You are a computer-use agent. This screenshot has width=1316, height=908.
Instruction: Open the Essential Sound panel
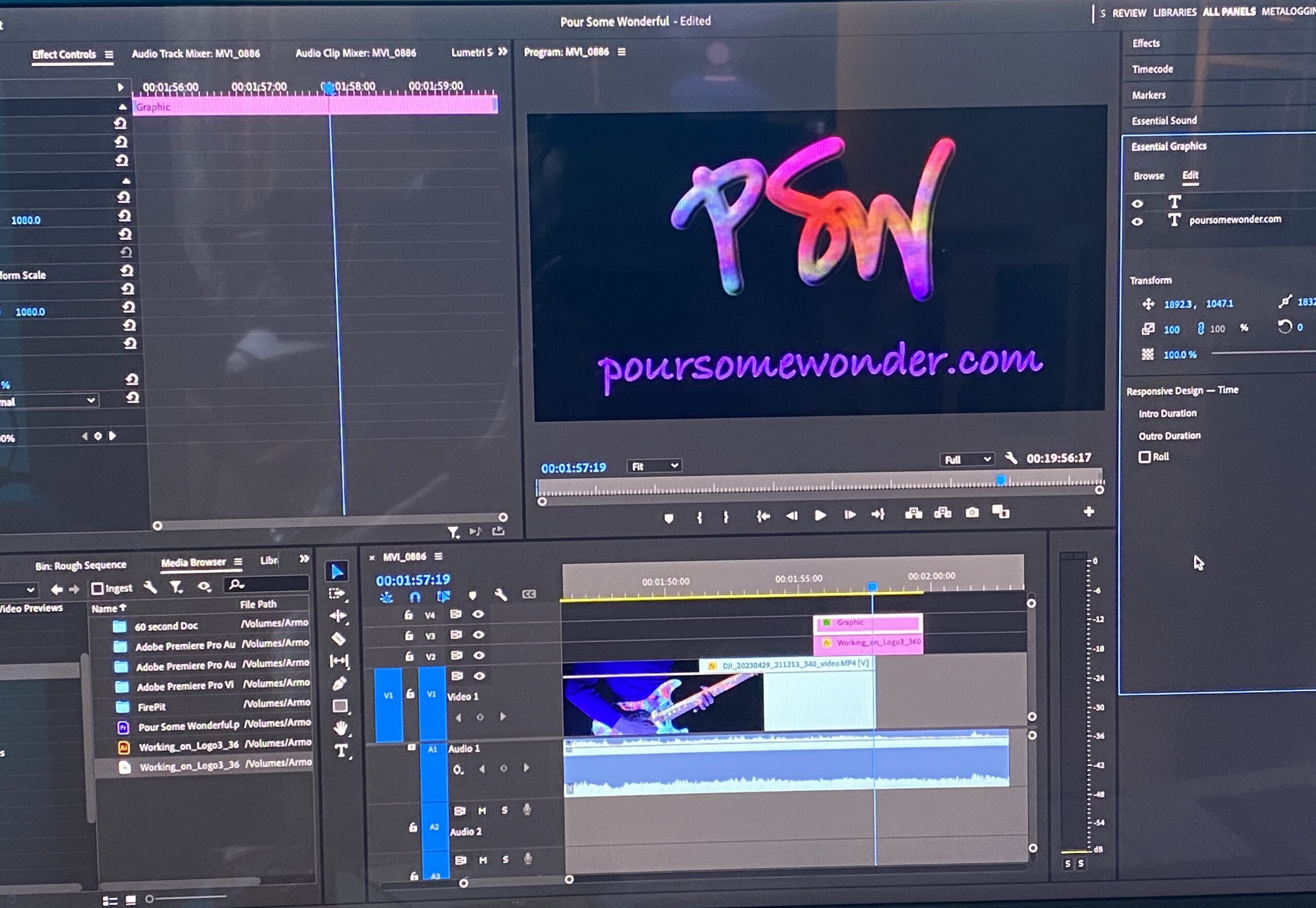tap(1164, 121)
